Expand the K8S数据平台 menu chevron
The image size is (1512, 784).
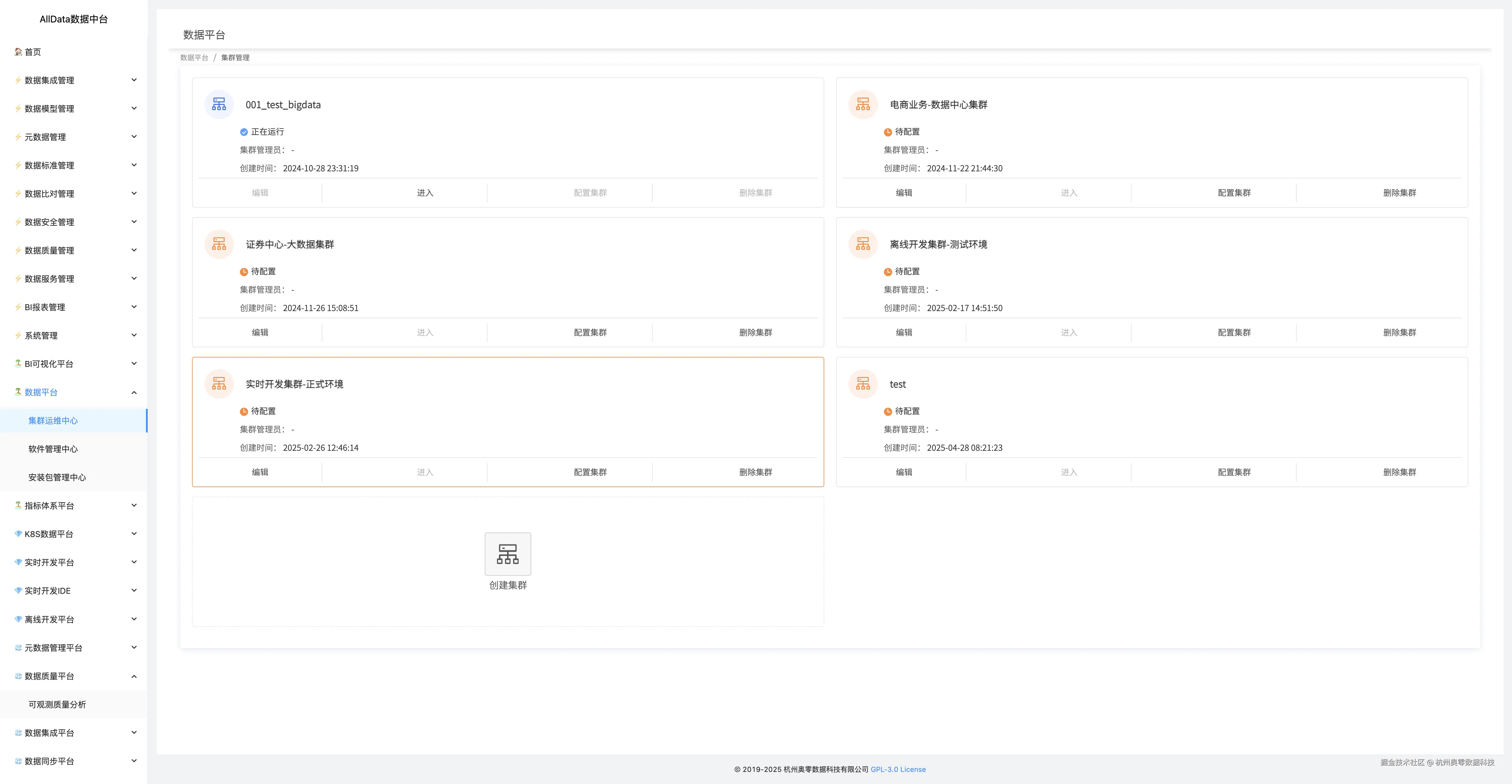click(134, 533)
